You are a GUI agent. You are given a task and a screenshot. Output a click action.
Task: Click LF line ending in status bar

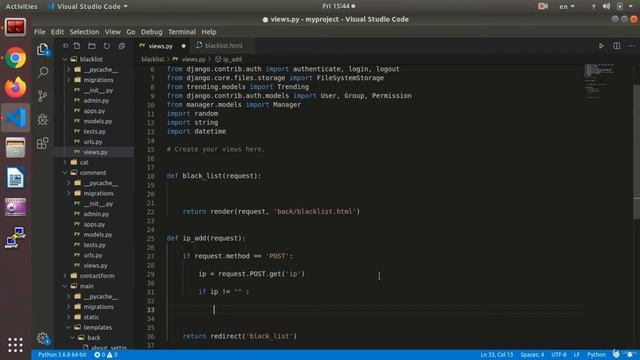pyautogui.click(x=576, y=355)
